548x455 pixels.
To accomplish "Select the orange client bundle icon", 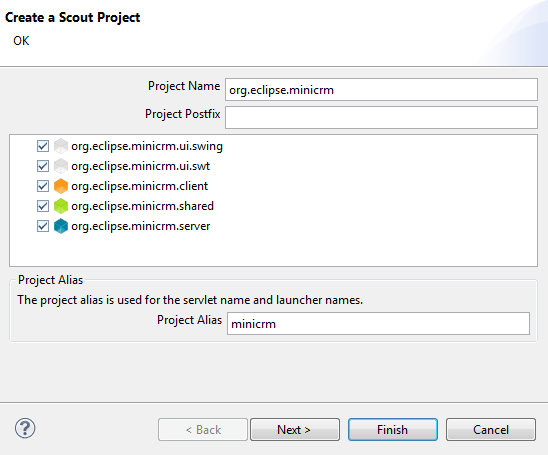I will (x=61, y=186).
